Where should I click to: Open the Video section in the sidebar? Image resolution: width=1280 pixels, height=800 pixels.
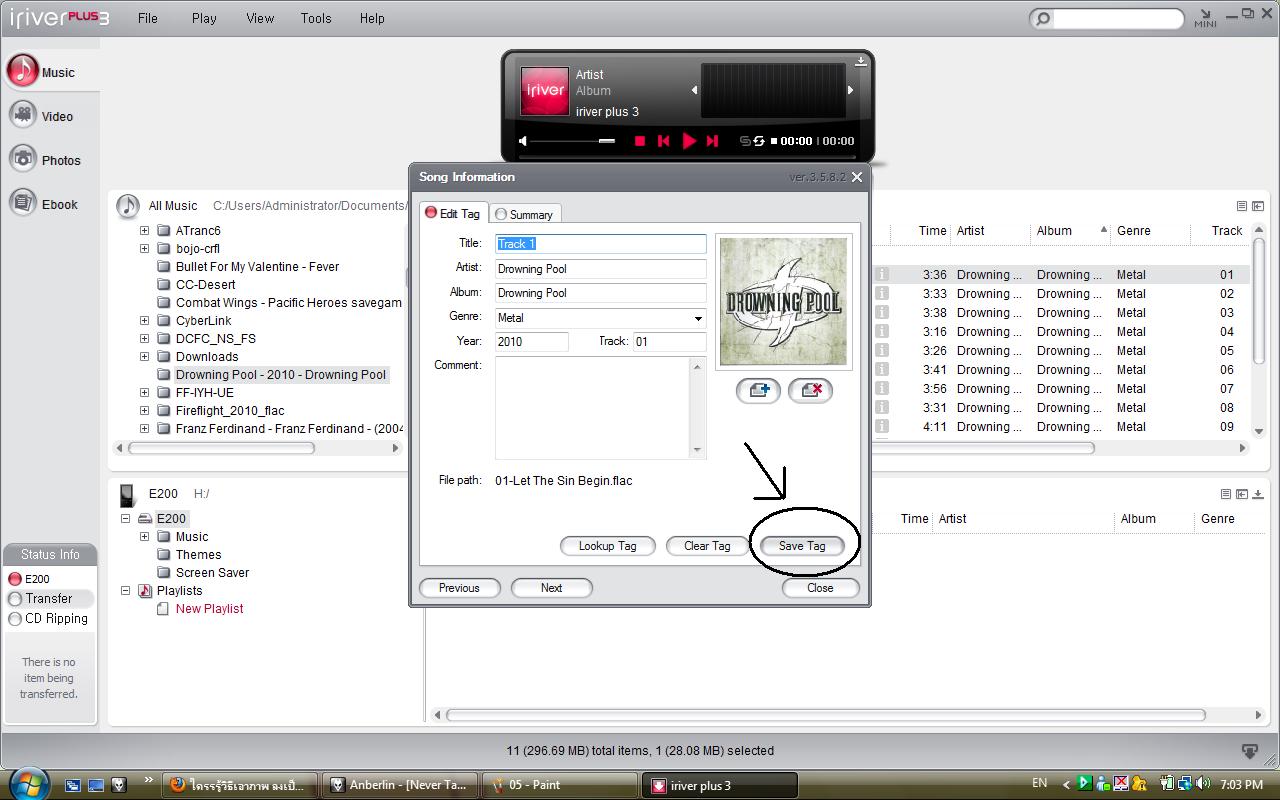pos(42,116)
